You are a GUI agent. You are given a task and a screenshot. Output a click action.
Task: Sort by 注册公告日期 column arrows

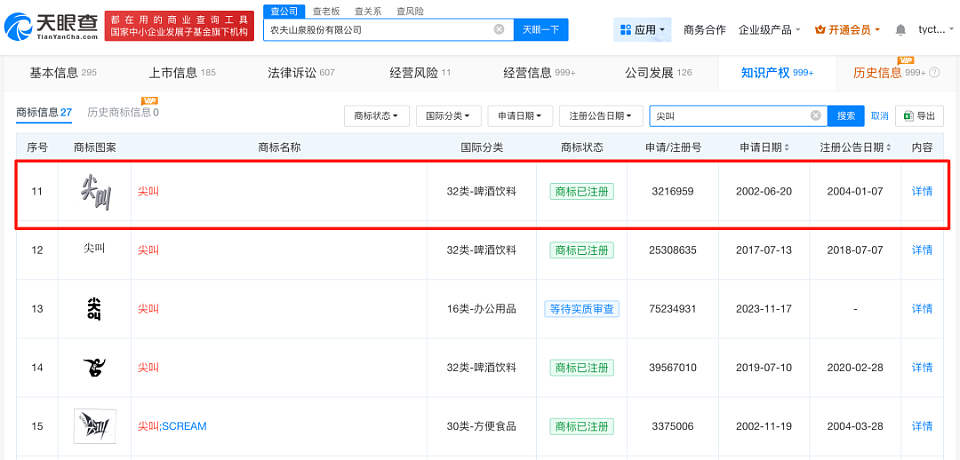pos(888,148)
